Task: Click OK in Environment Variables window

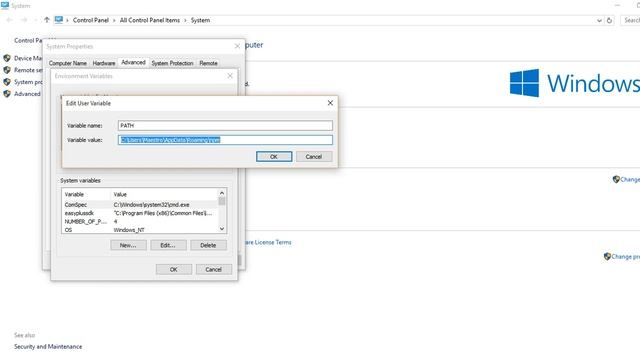Action: click(173, 269)
